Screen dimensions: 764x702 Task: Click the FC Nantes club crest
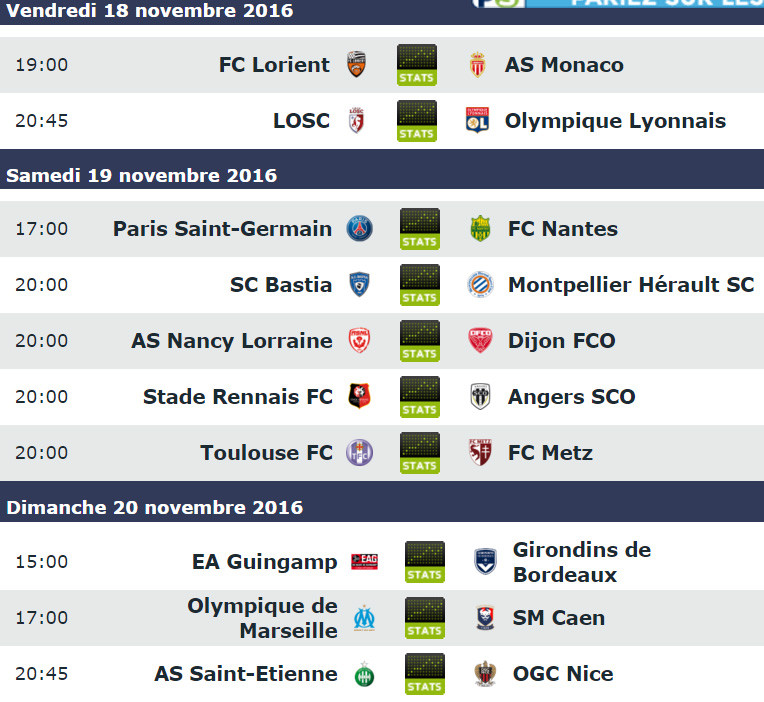pyautogui.click(x=480, y=228)
